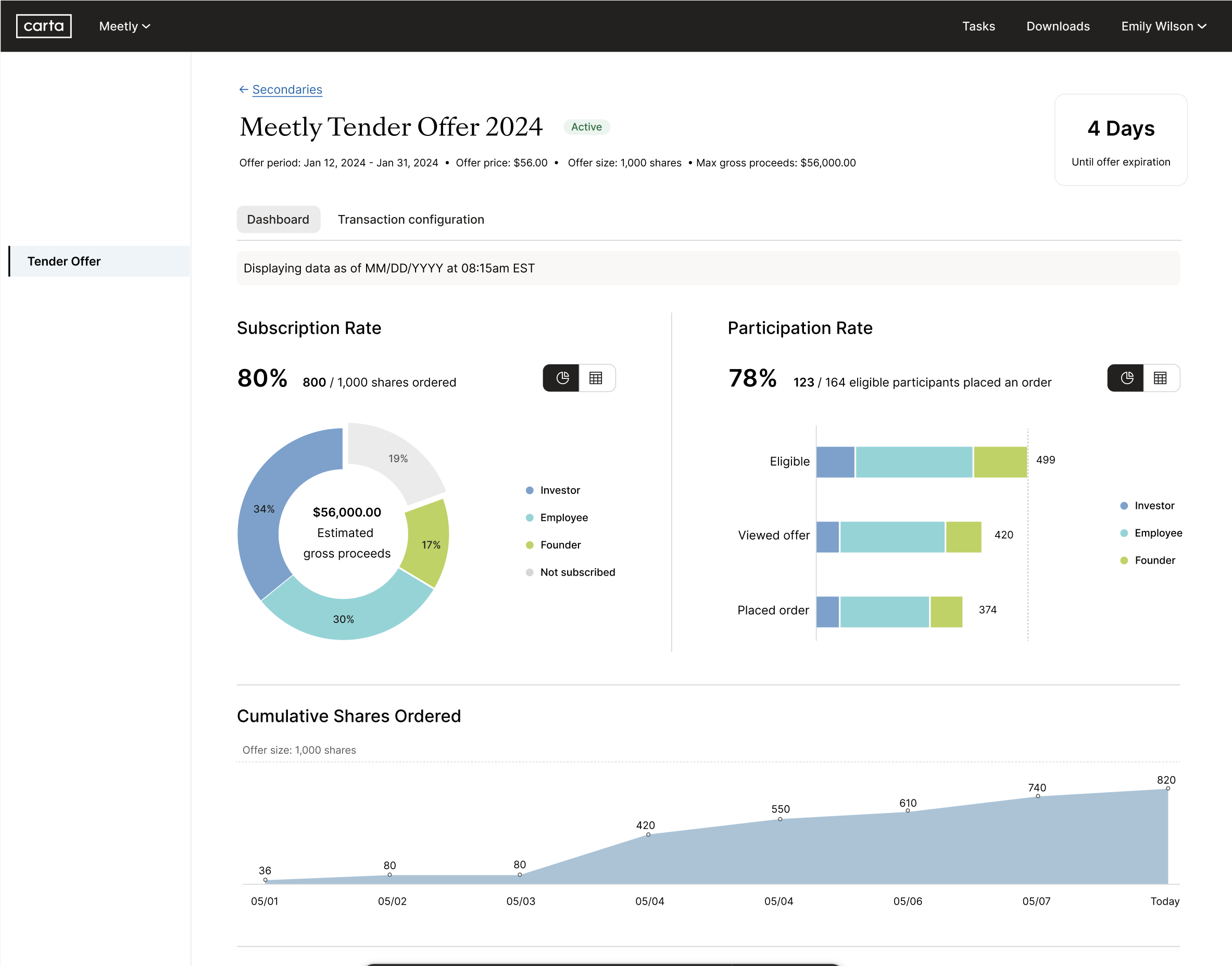
Task: Switch to Transaction configuration tab
Action: coord(411,220)
